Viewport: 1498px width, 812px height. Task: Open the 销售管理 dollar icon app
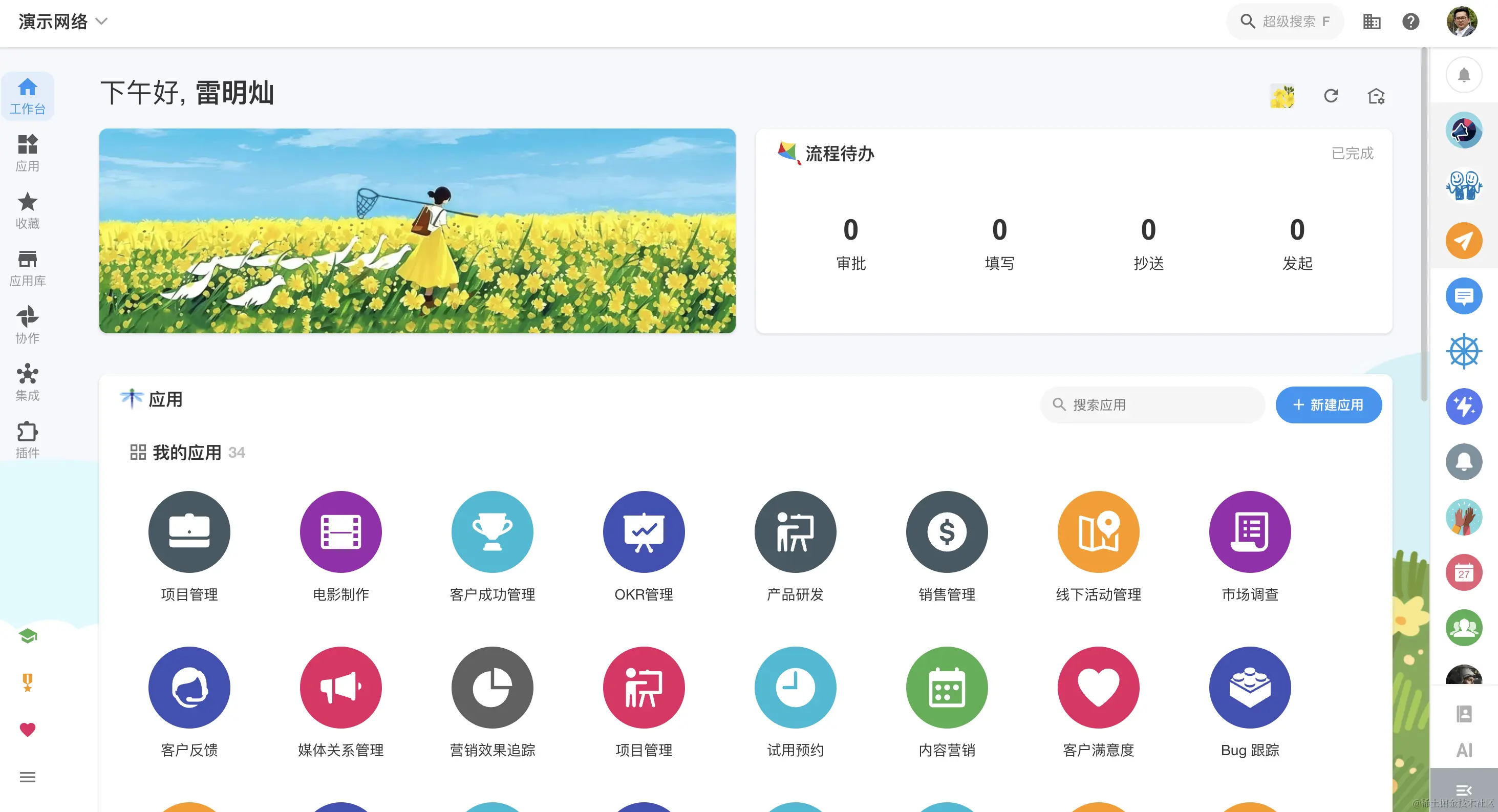click(946, 531)
